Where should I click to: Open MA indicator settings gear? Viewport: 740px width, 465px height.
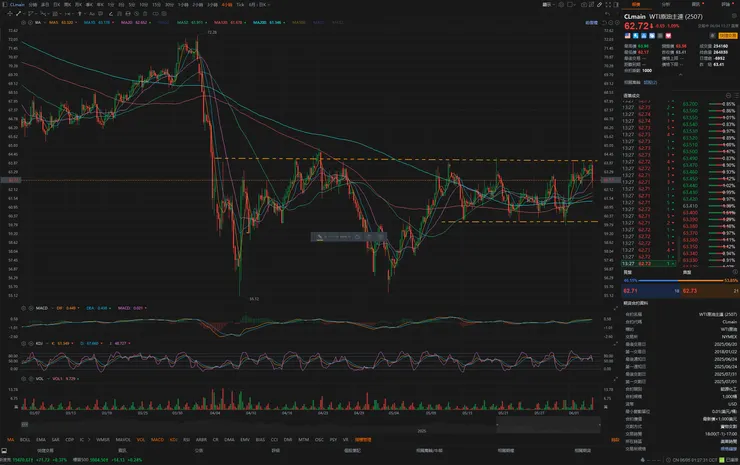(x=23, y=22)
